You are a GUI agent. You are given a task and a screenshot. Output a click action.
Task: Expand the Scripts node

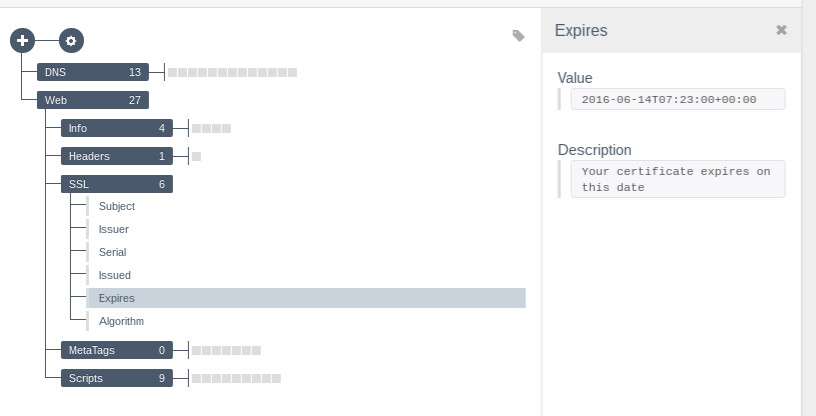(117, 379)
